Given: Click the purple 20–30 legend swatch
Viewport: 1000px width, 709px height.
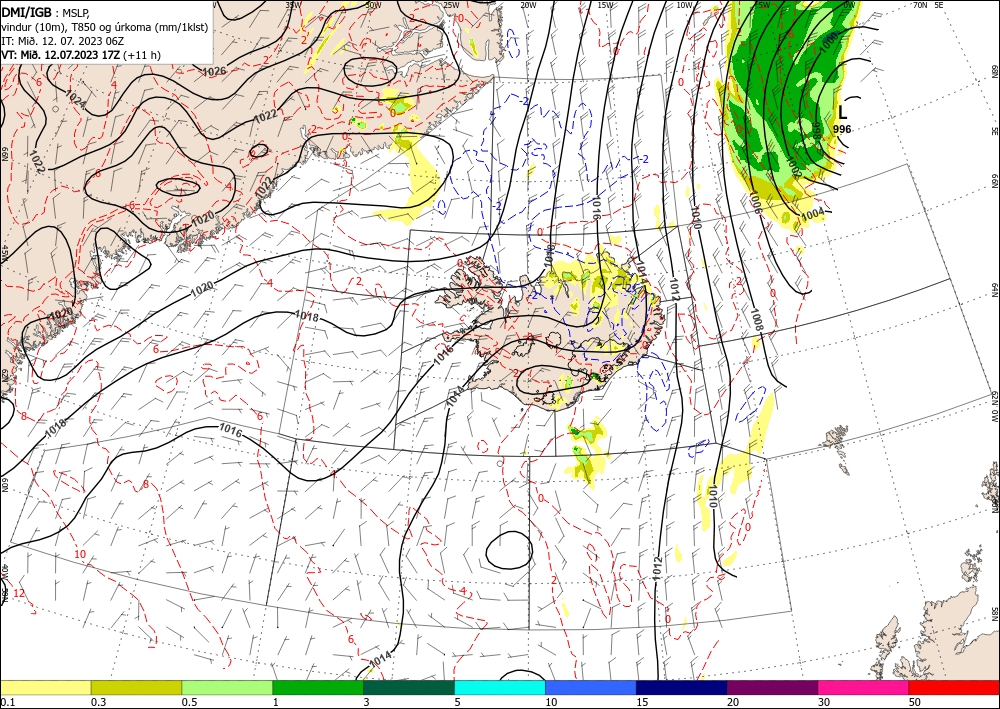Looking at the screenshot, I should [772, 687].
